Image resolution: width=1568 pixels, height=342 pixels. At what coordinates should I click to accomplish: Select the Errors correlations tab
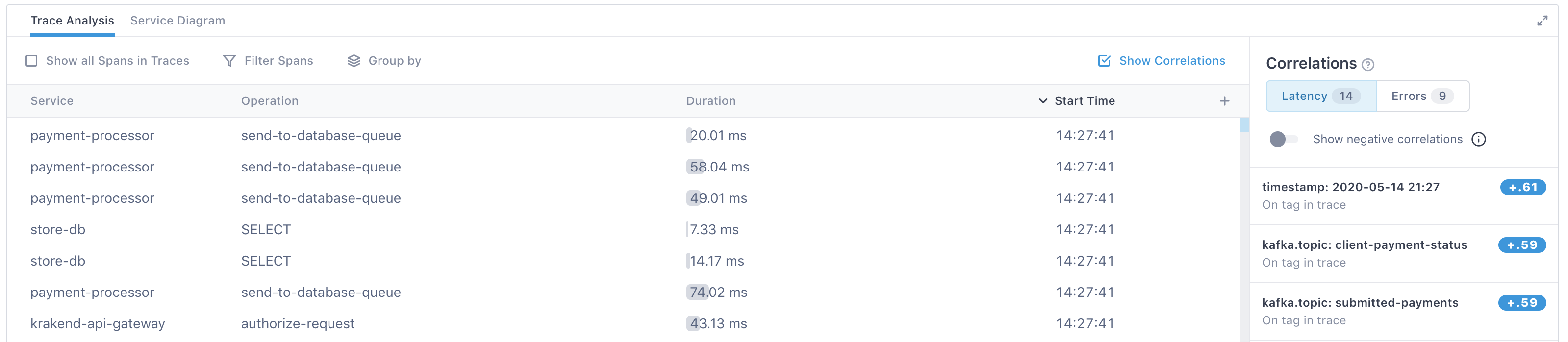(1422, 96)
